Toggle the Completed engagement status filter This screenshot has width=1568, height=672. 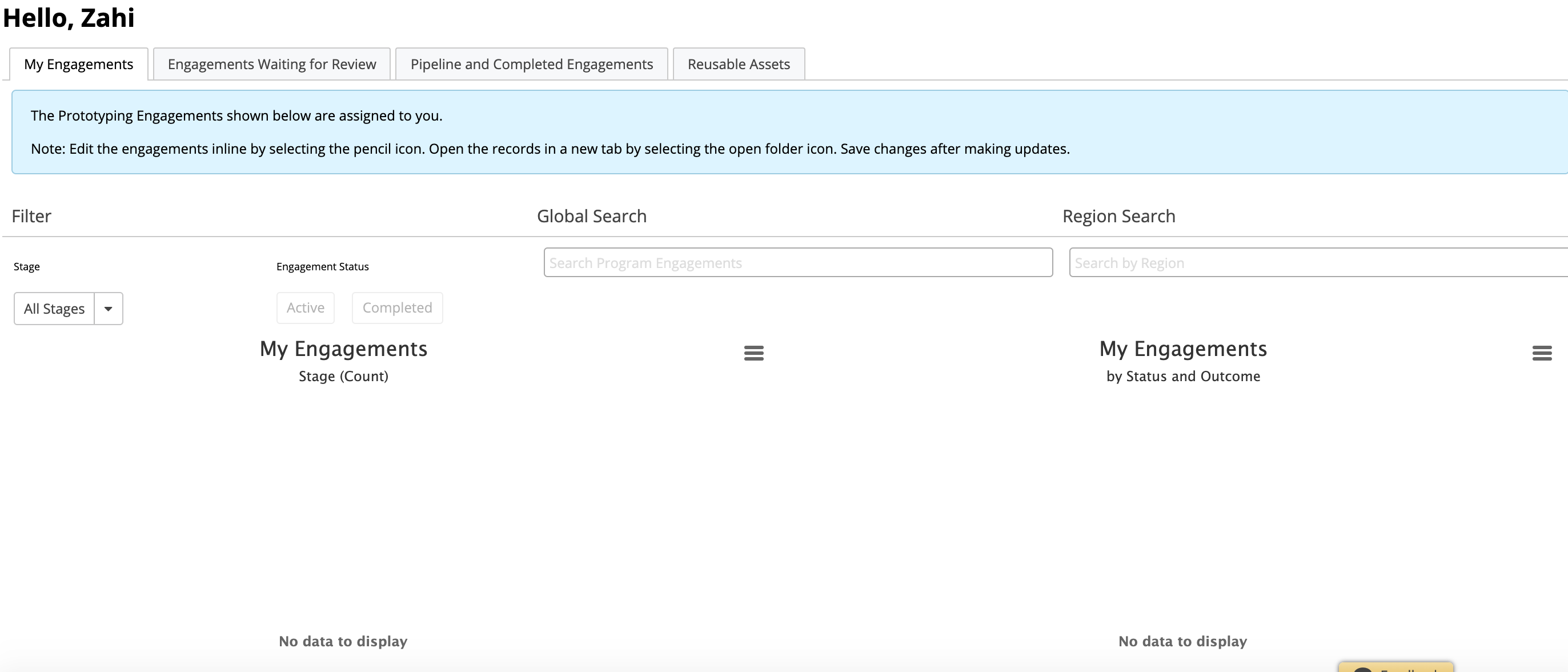[398, 308]
